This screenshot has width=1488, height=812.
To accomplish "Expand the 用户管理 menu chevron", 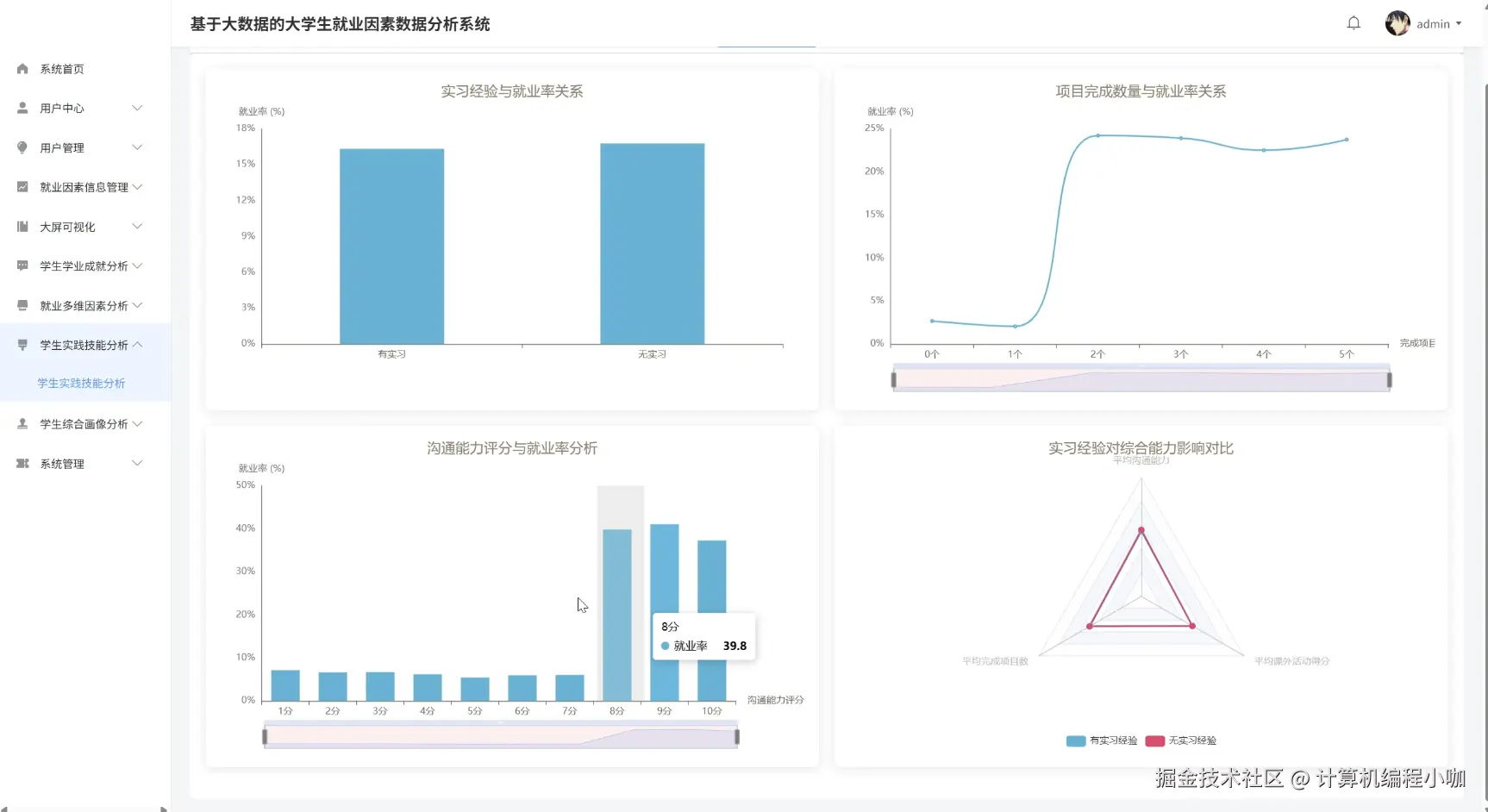I will (137, 147).
